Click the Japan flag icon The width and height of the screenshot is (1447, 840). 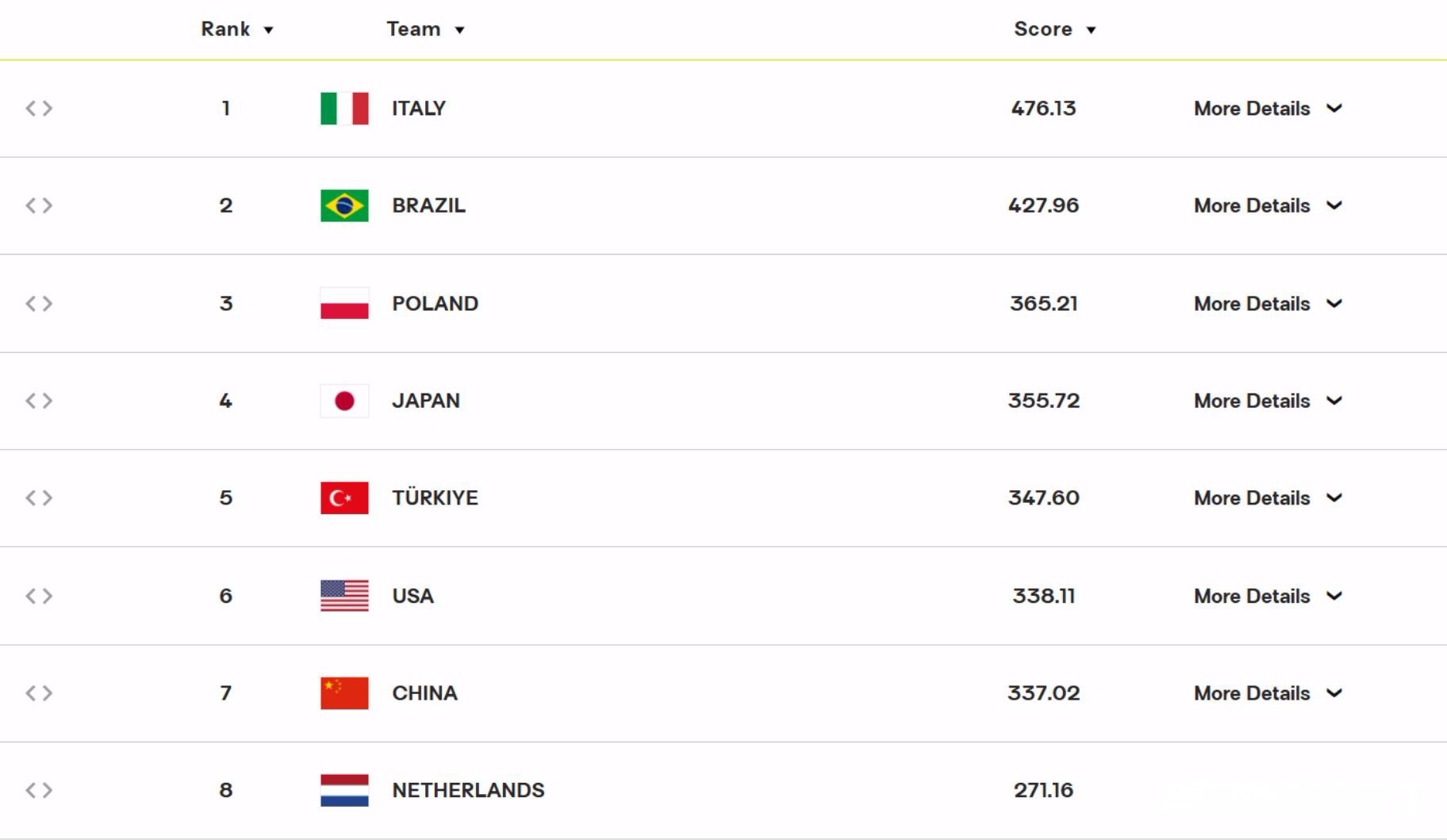tap(344, 401)
